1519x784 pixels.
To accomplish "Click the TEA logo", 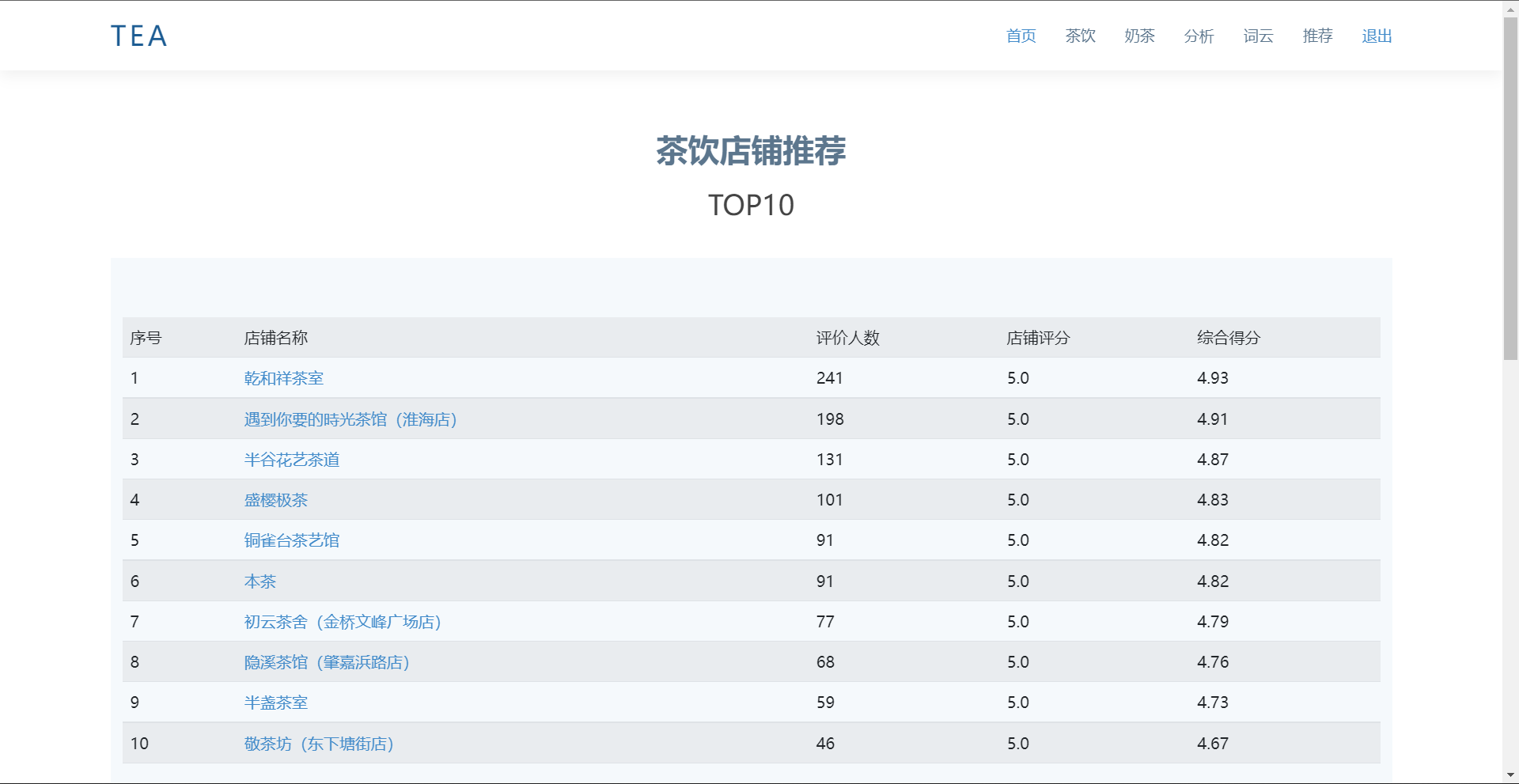I will [x=138, y=36].
